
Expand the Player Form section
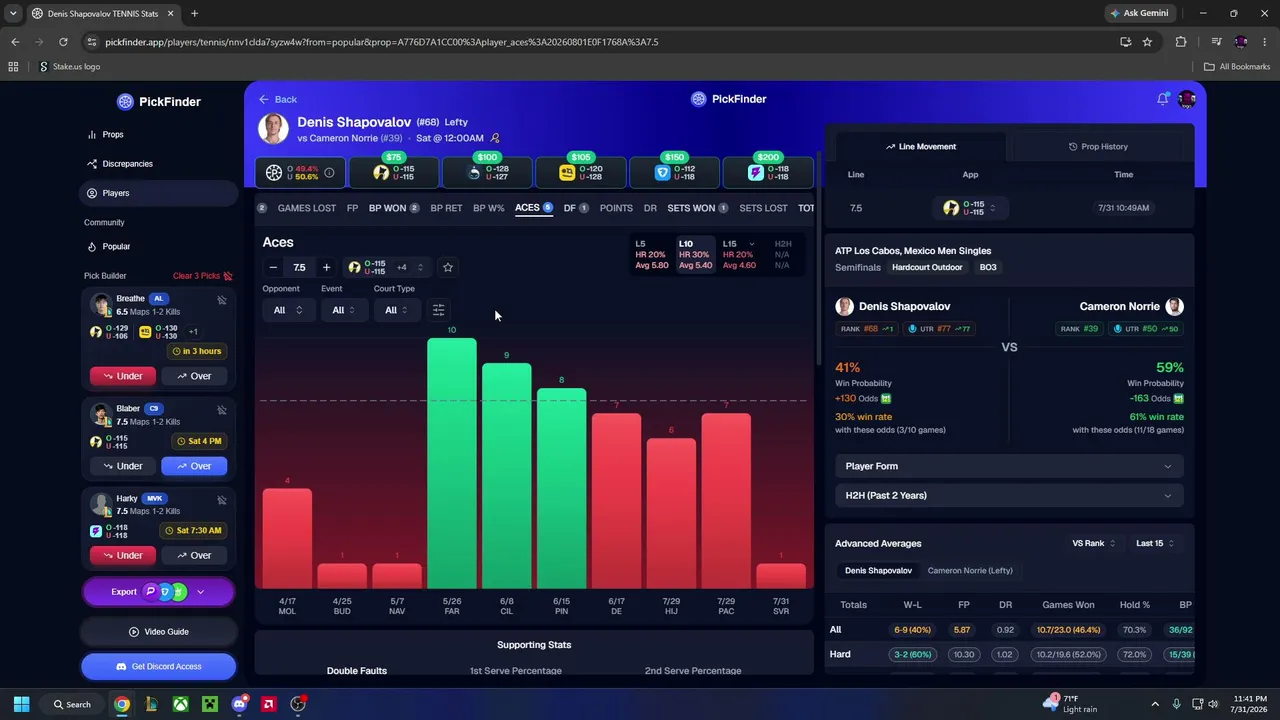pos(1009,466)
